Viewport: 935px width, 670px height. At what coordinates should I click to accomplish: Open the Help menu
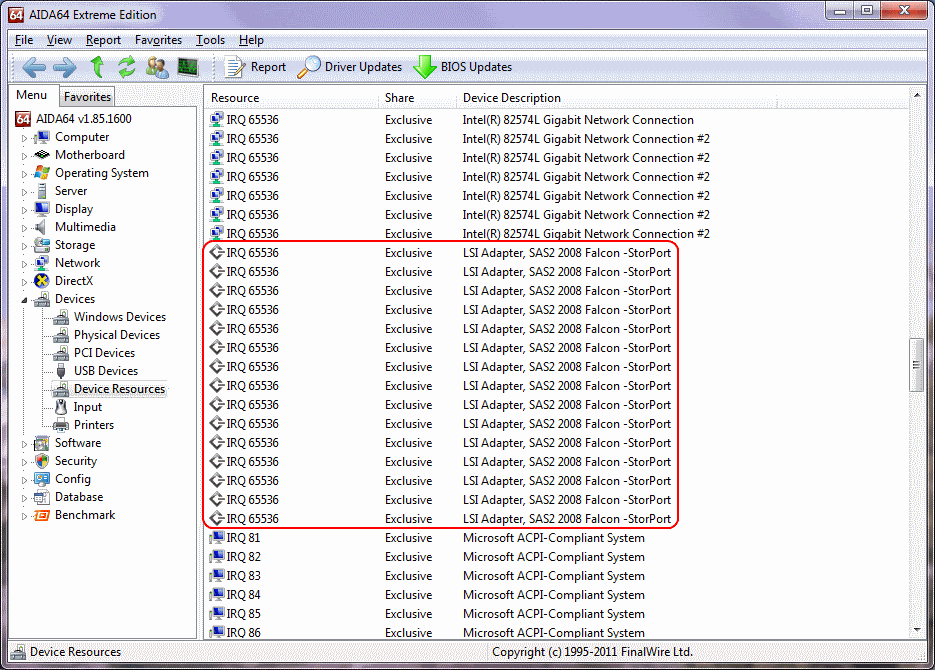point(251,40)
